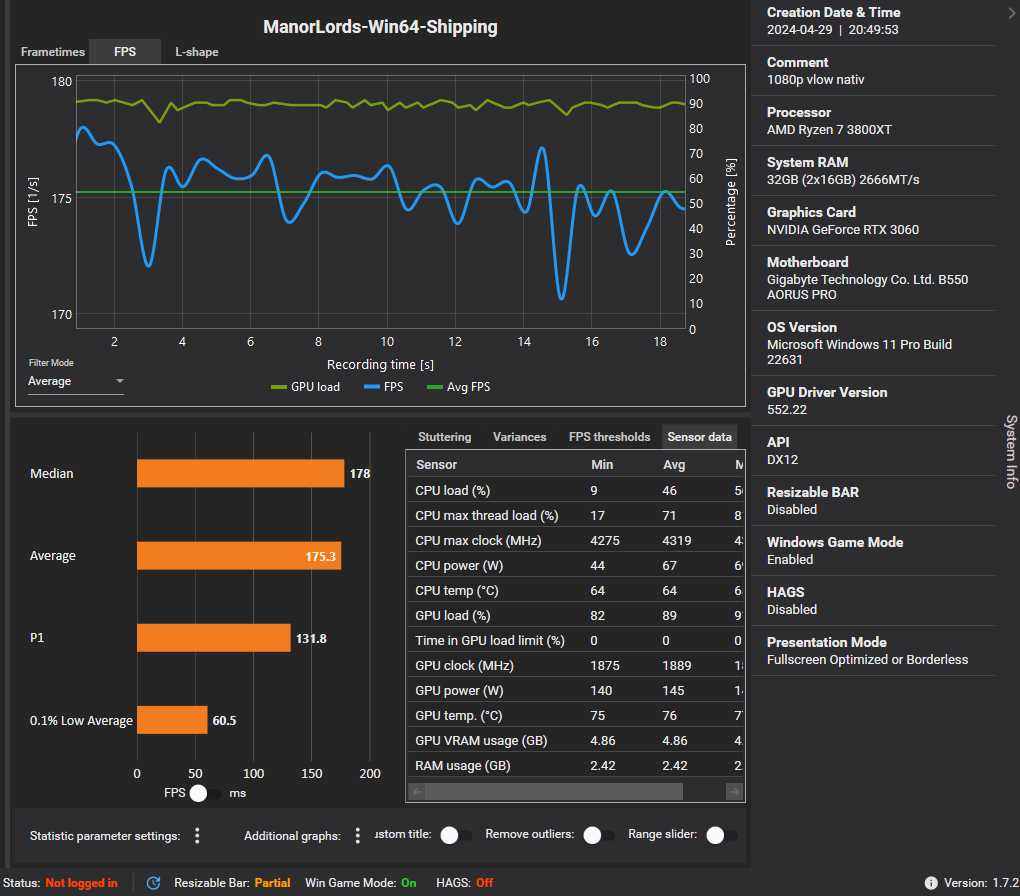This screenshot has height=896, width=1020.
Task: Click the Fullscreen Optimized or Borderless value
Action: click(867, 660)
